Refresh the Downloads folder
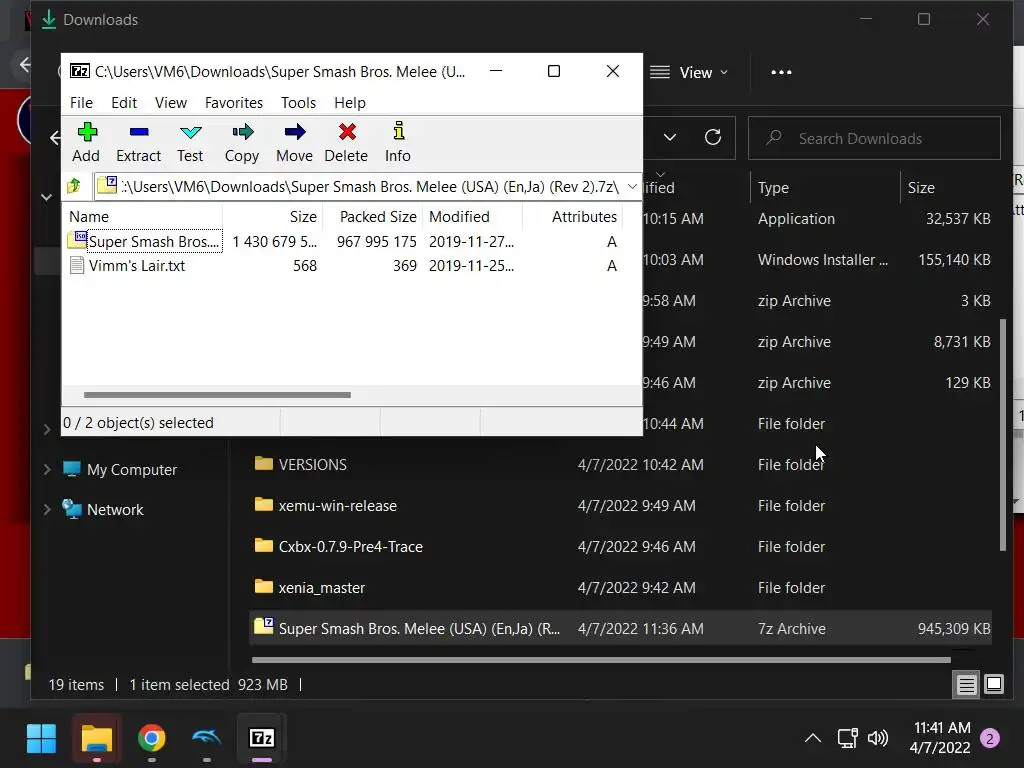 click(712, 137)
